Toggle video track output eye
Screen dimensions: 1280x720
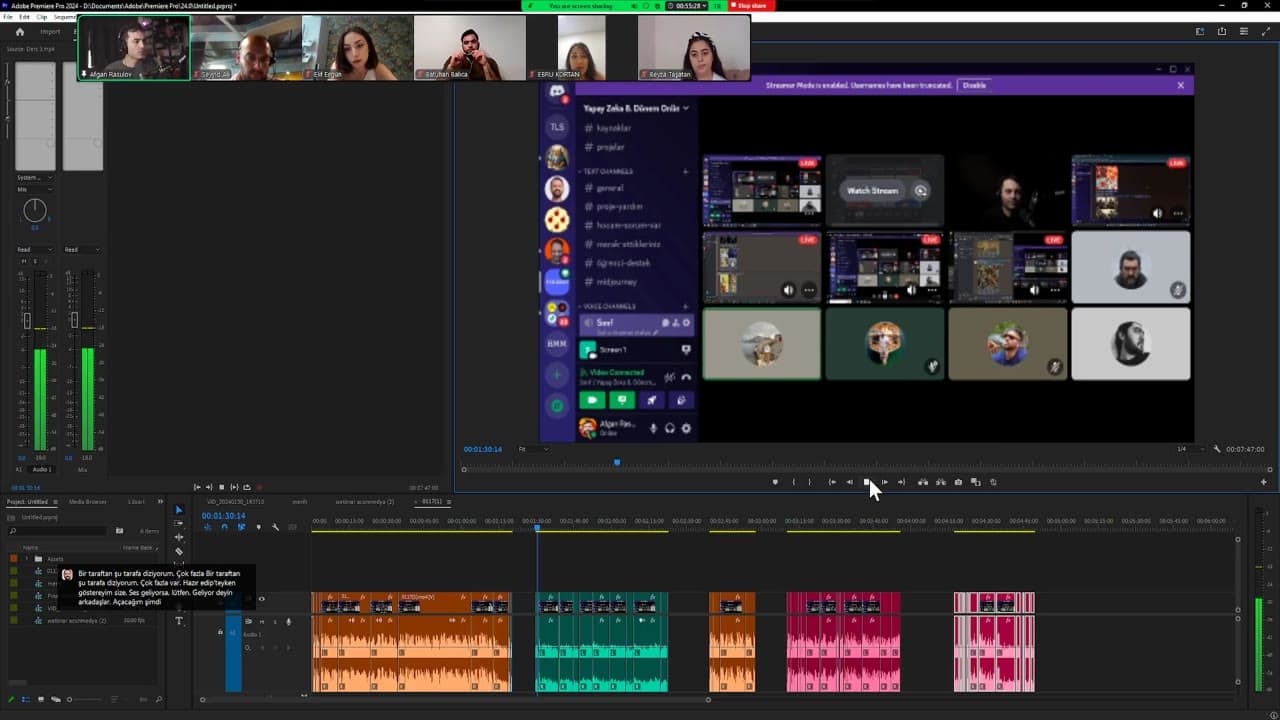click(x=262, y=599)
